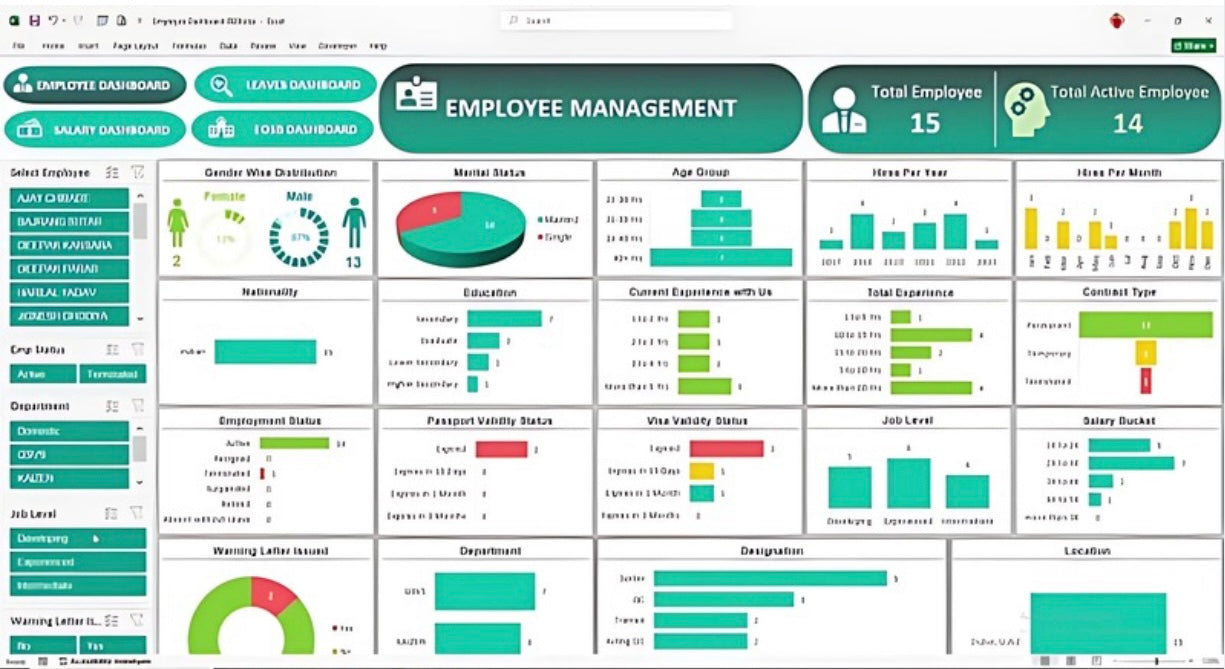Image resolution: width=1225 pixels, height=669 pixels.
Task: Toggle multi-select for Warning Letter slicer
Action: (x=112, y=621)
